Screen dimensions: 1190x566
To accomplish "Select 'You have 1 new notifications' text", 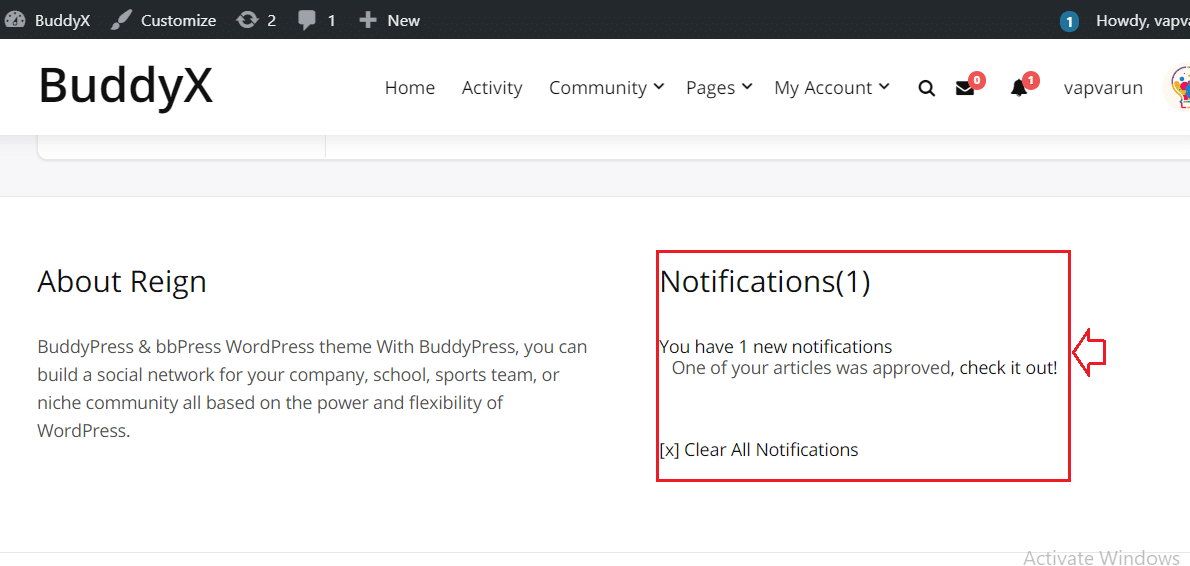I will (776, 347).
